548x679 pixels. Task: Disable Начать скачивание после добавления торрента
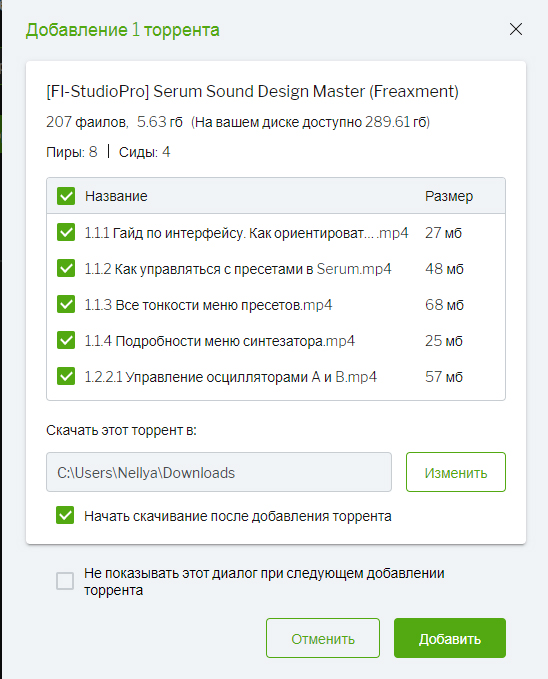click(x=65, y=516)
